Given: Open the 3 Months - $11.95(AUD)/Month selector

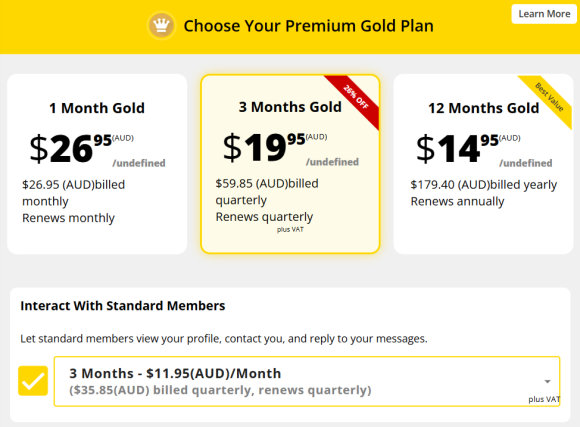Looking at the screenshot, I should point(307,381).
